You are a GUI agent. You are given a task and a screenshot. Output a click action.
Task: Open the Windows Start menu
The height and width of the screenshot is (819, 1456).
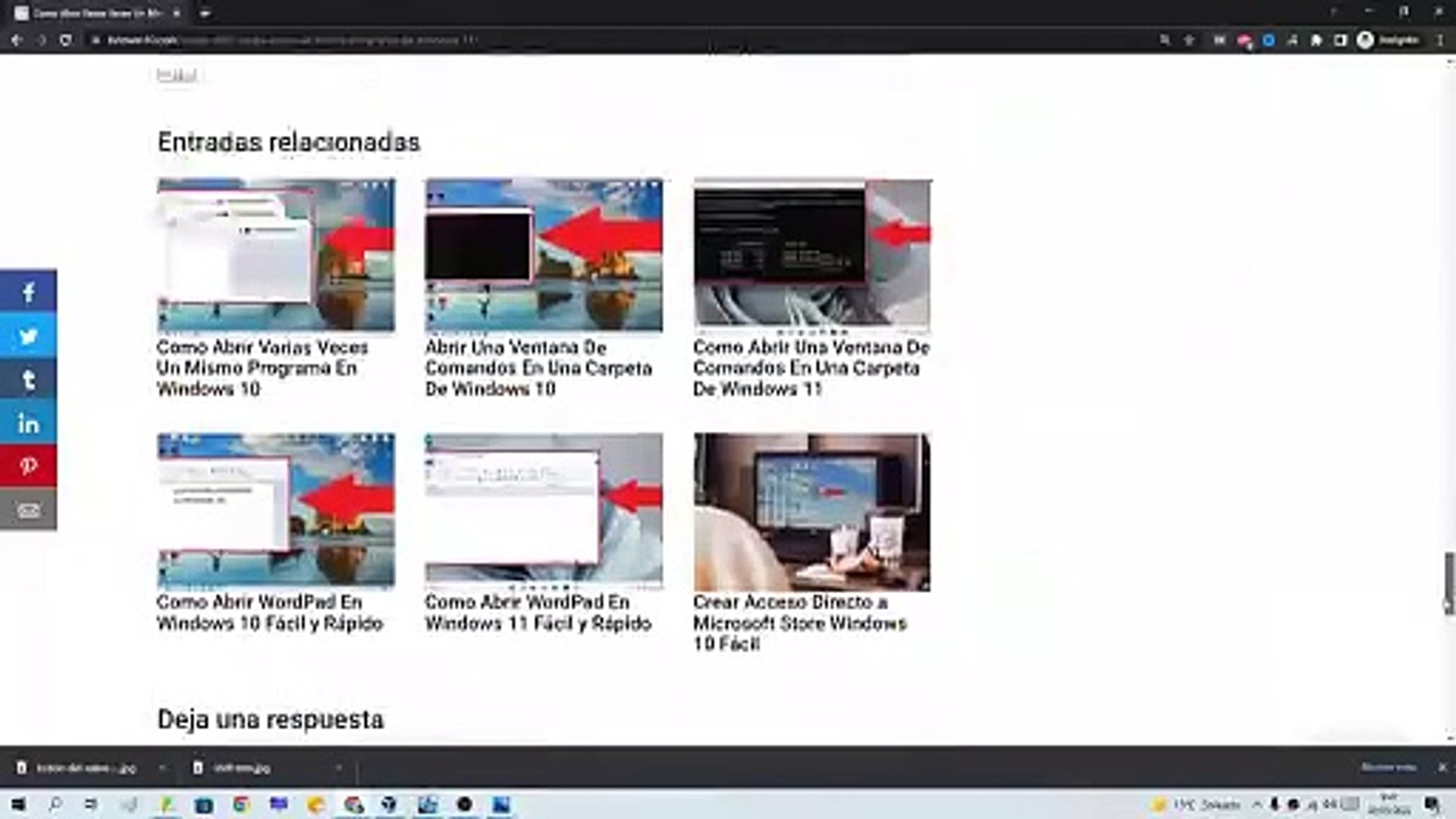(x=18, y=805)
